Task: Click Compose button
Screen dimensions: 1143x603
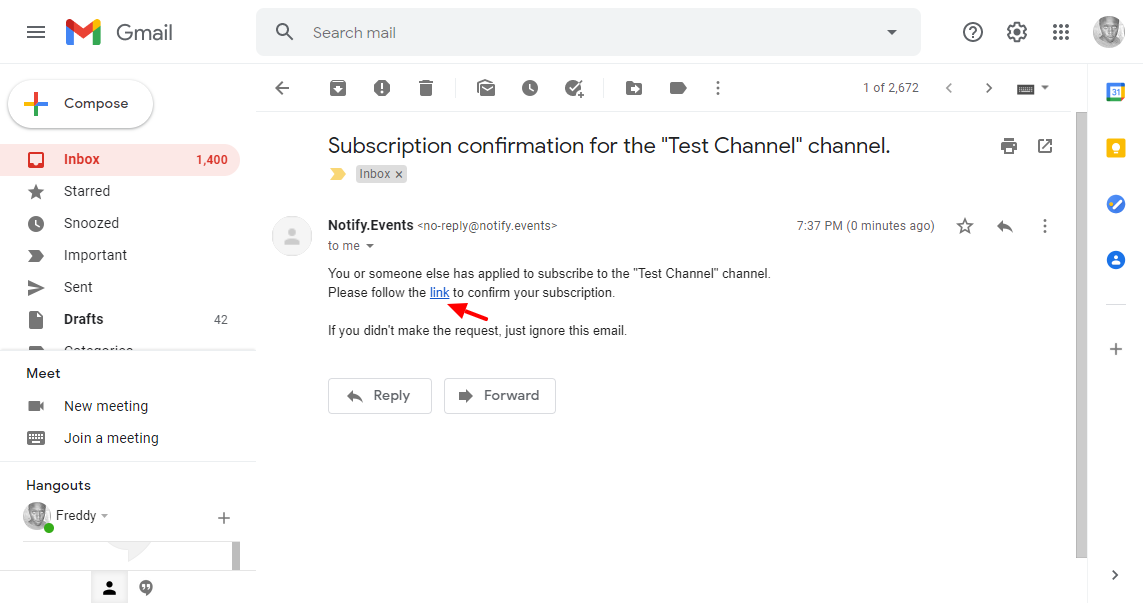Action: point(80,104)
